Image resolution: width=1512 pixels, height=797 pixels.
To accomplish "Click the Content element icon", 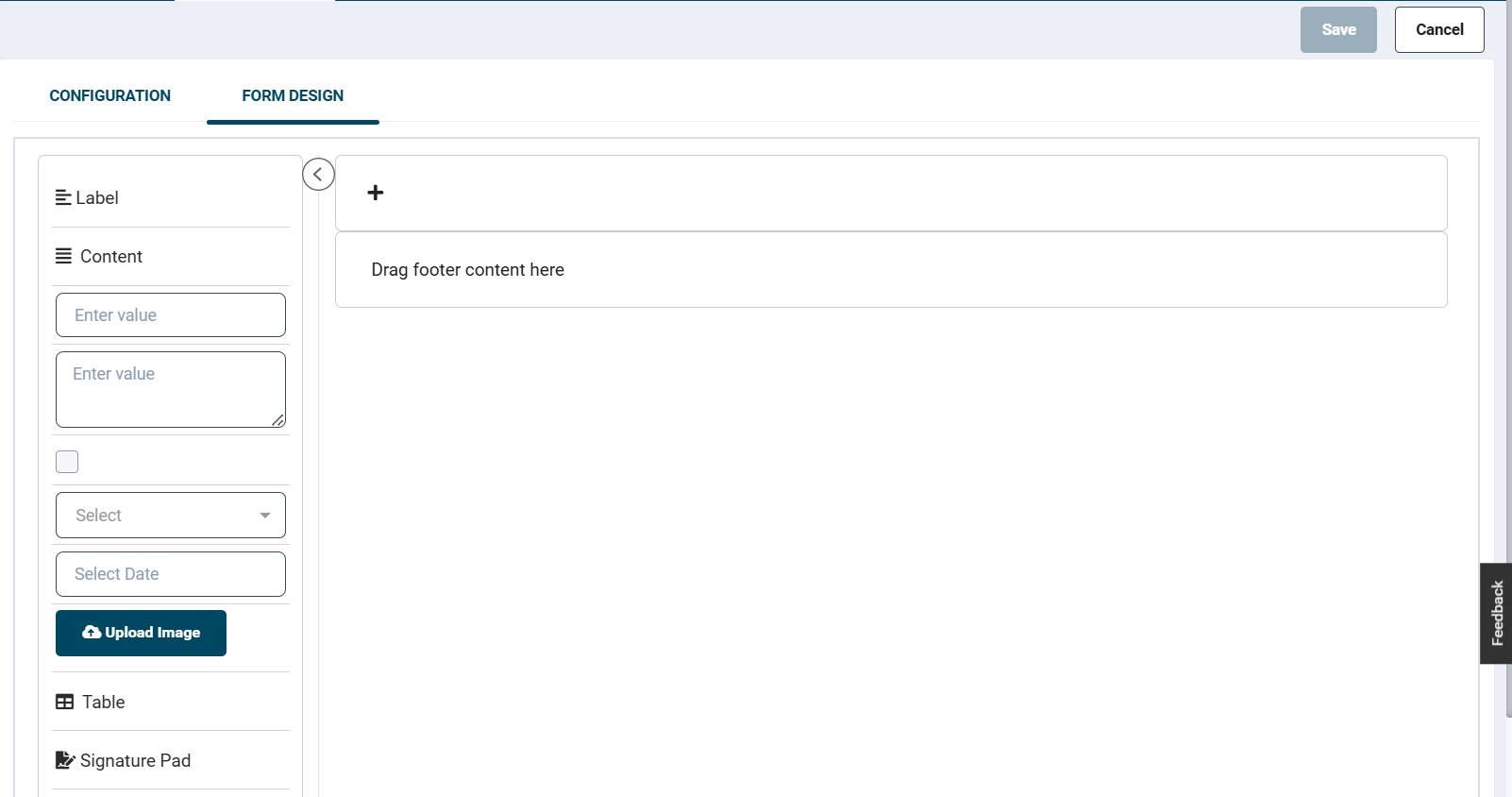I will pos(63,256).
